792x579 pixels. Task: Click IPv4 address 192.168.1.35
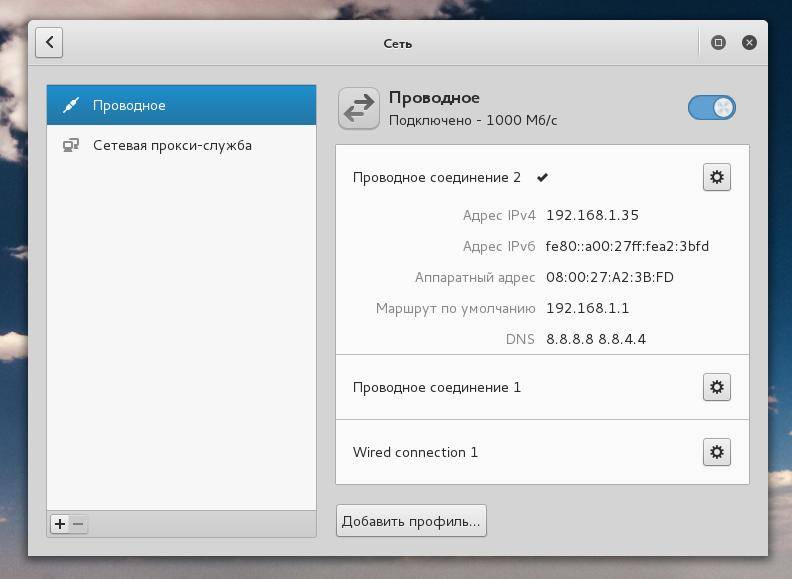click(592, 215)
